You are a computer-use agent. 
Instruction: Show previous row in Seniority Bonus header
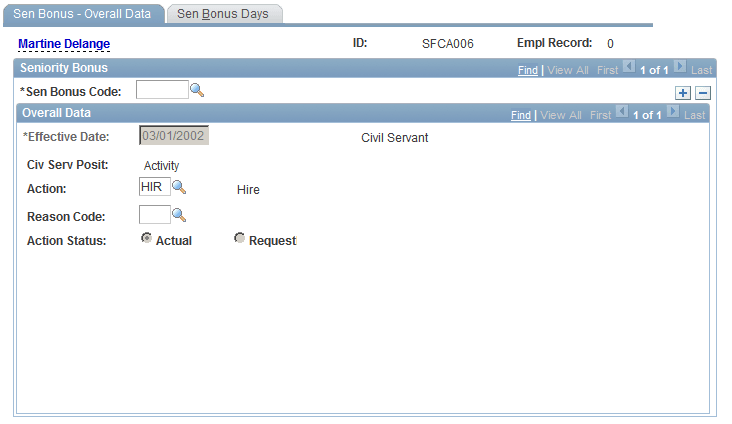629,67
